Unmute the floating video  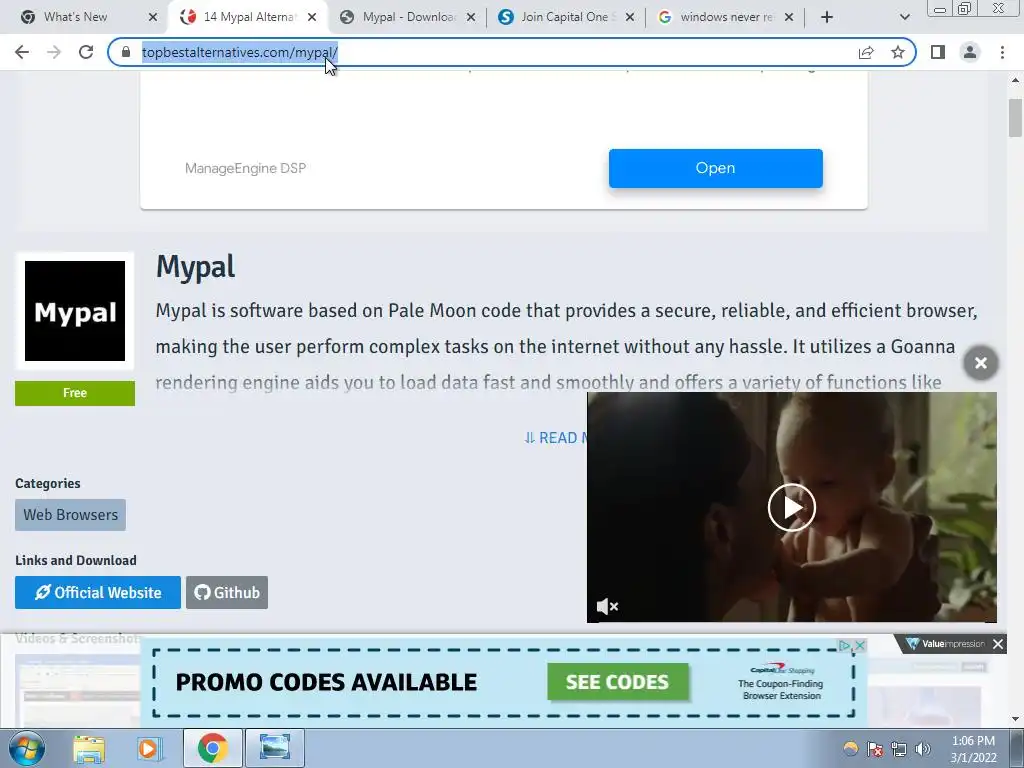pos(607,607)
